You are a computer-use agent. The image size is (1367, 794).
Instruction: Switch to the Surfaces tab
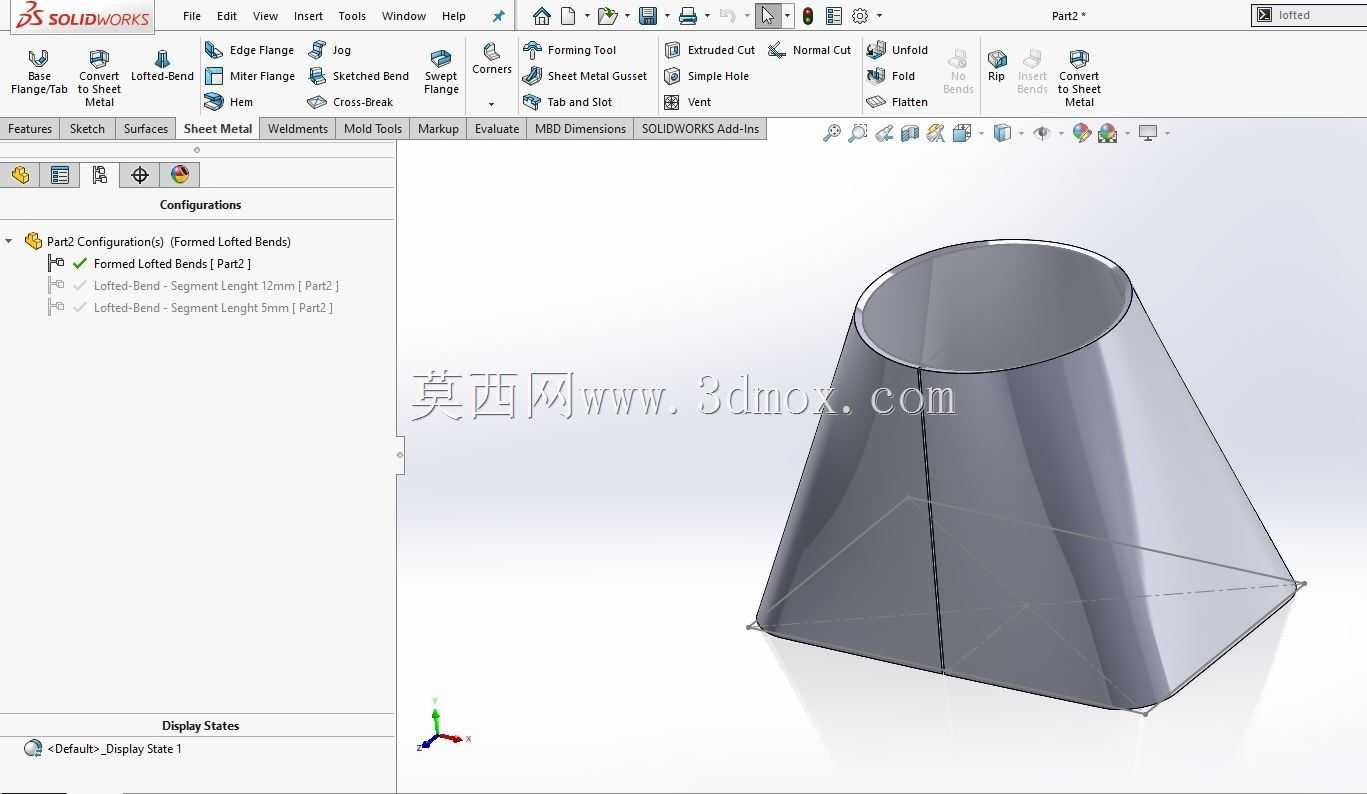146,129
